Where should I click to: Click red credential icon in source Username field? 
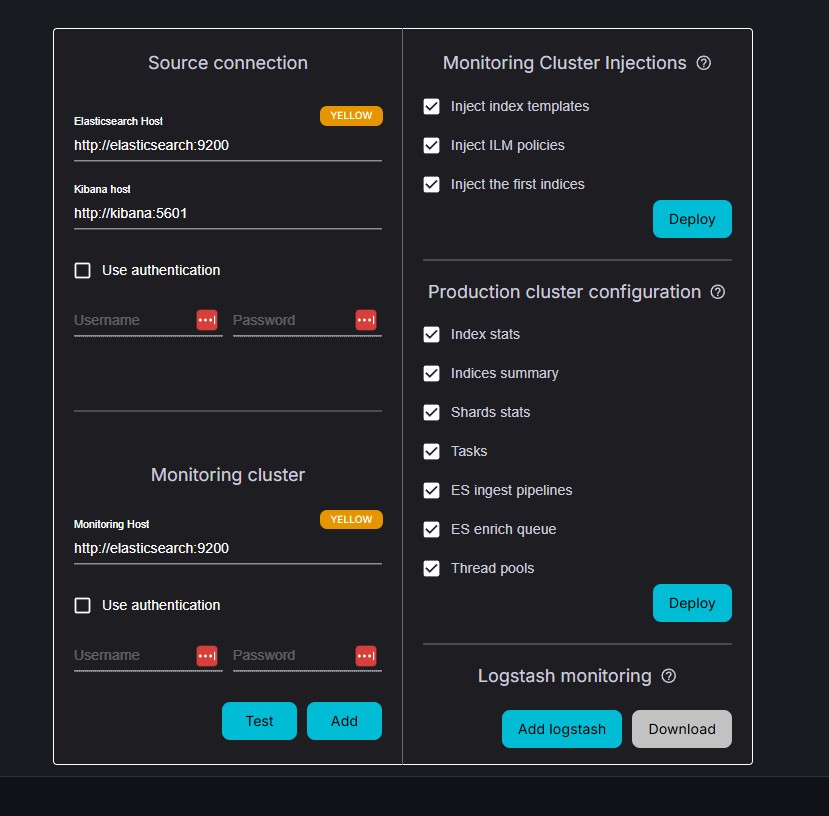pyautogui.click(x=208, y=320)
